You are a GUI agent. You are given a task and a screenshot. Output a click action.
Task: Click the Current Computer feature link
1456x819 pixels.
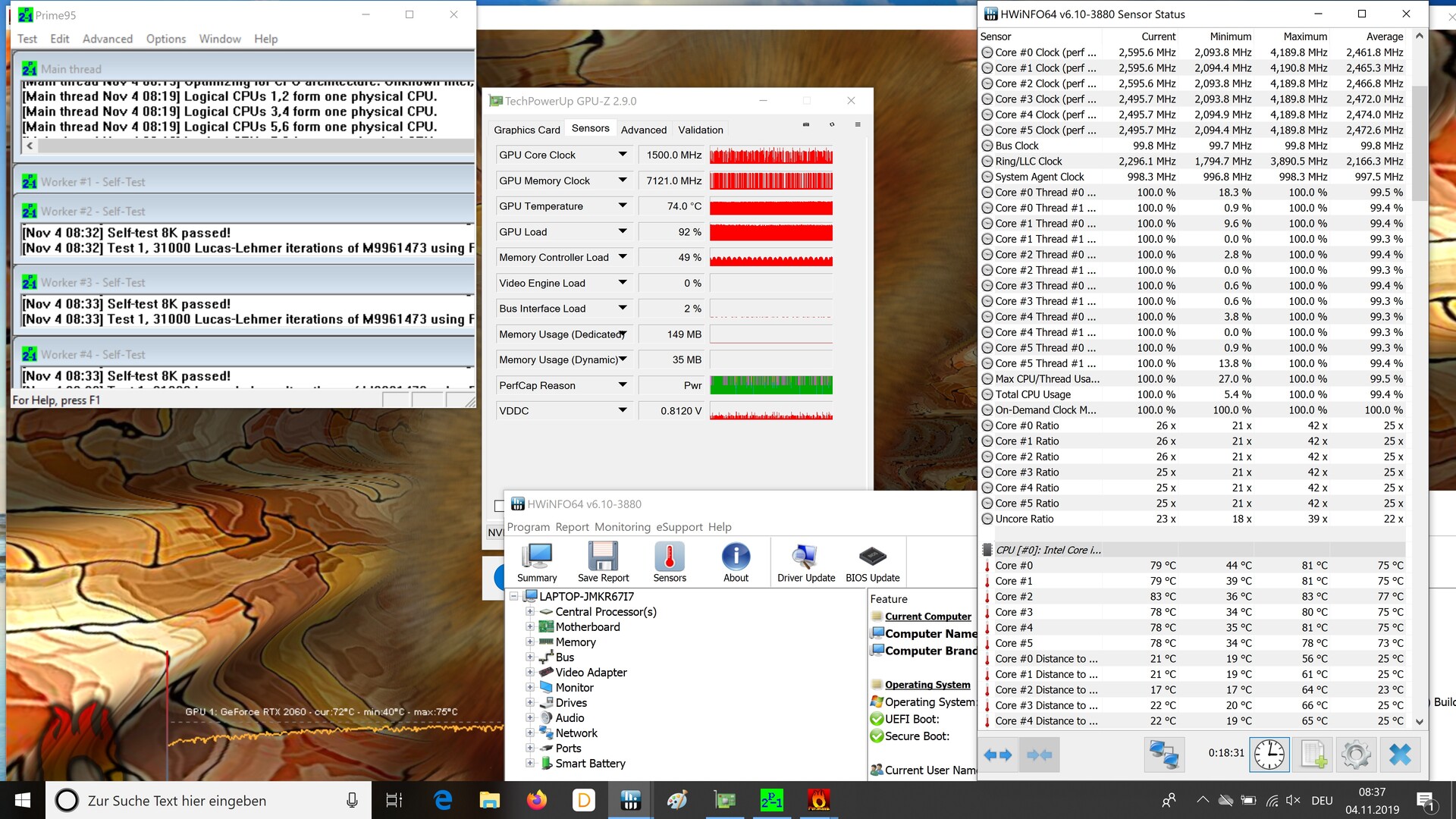[x=927, y=617]
